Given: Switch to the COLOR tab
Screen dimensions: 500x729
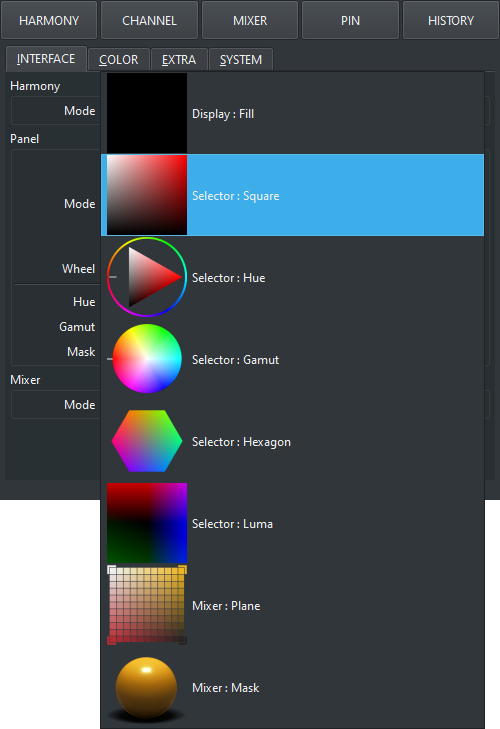Looking at the screenshot, I should tap(119, 60).
